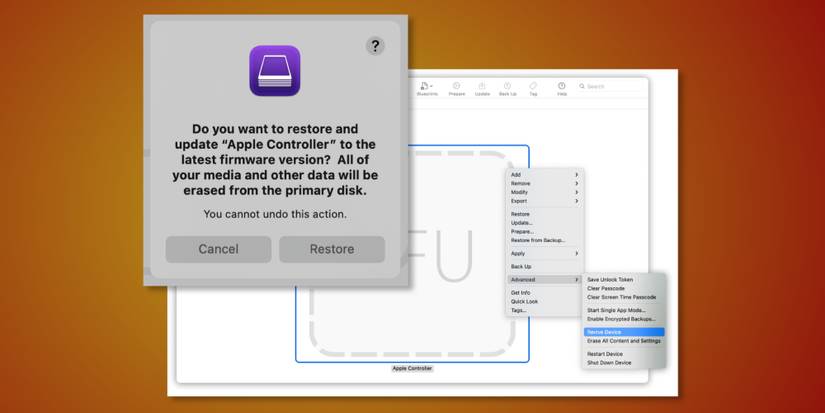The image size is (825, 413).
Task: Choose Tags... in the context menu
Action: (545, 310)
